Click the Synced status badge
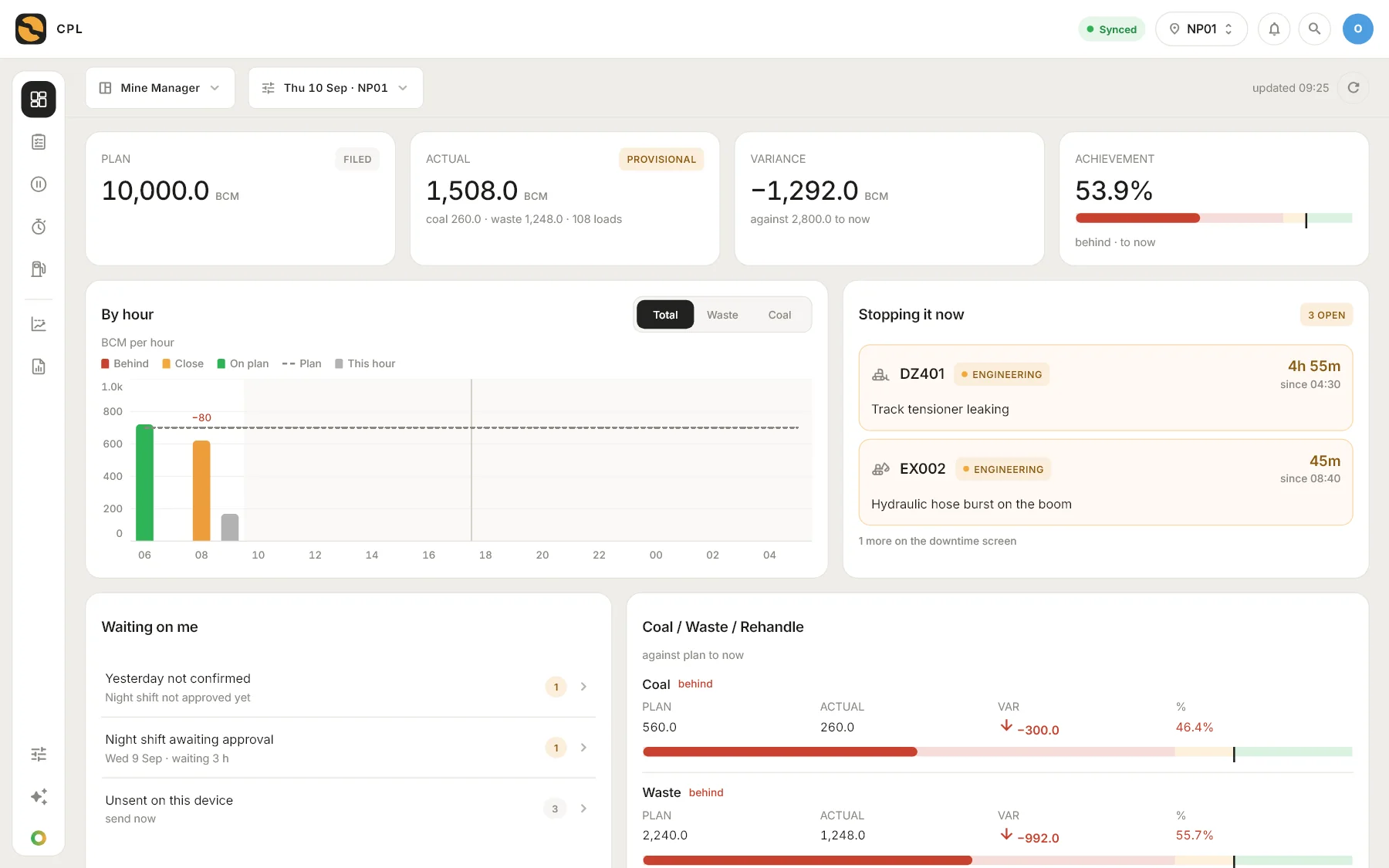The height and width of the screenshot is (868, 1389). (1111, 29)
